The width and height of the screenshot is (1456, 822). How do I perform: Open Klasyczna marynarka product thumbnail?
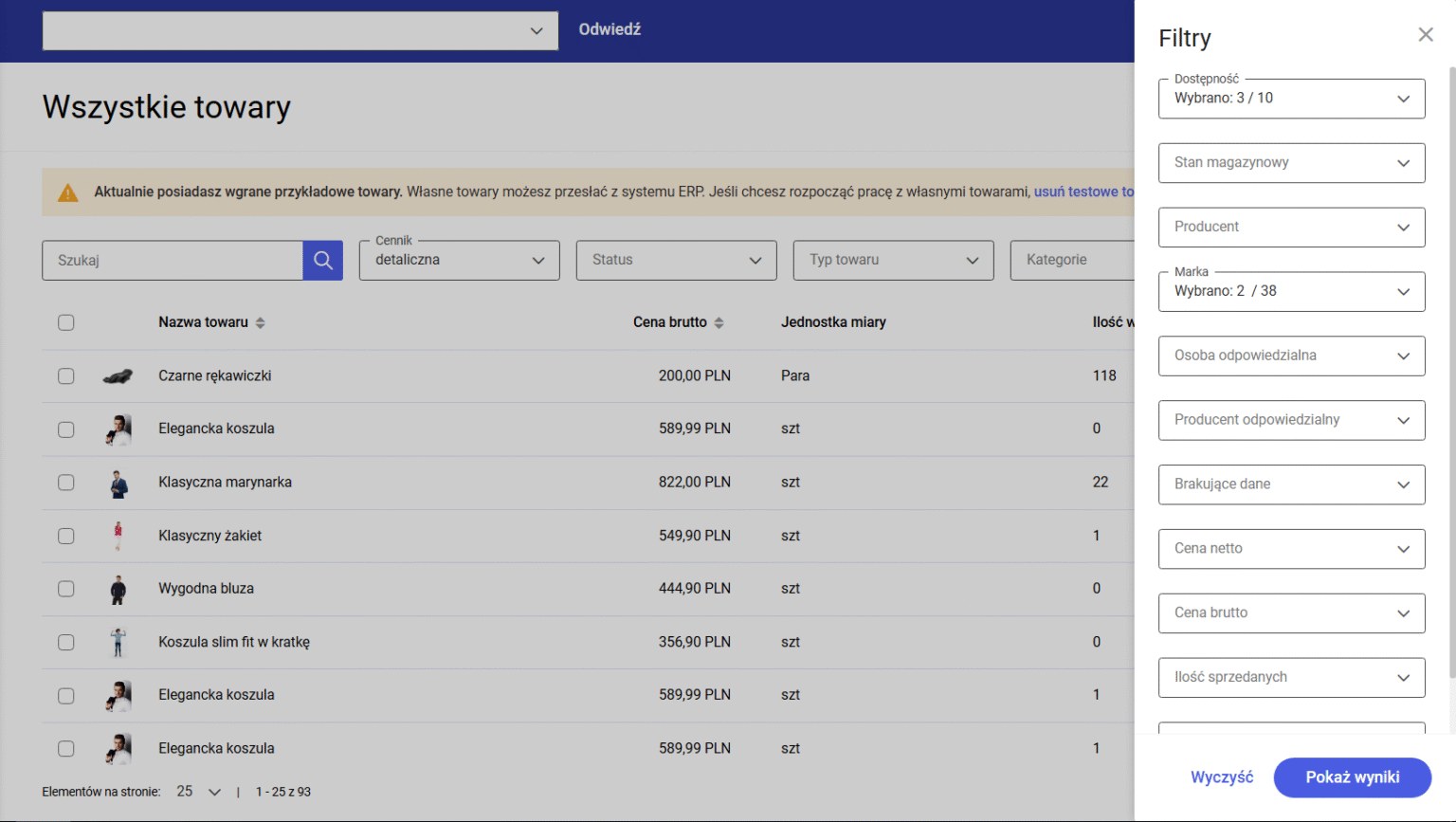tap(118, 483)
